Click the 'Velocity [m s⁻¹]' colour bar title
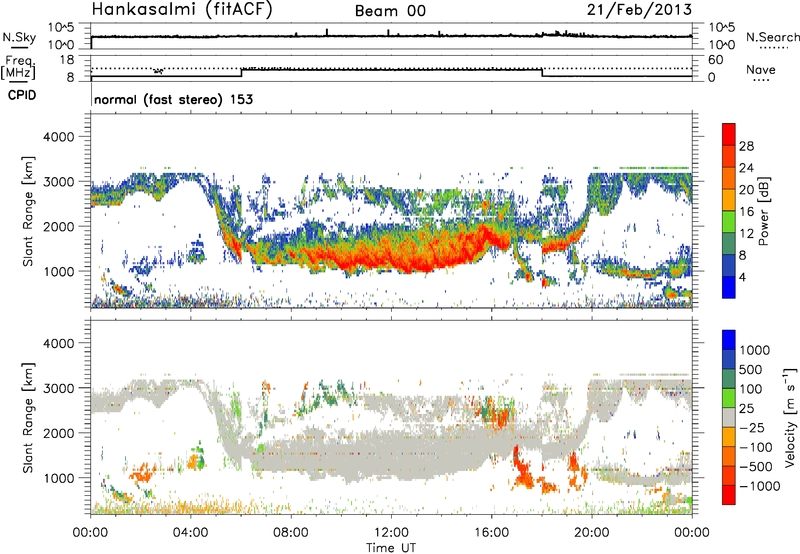This screenshot has height=554, width=800. (790, 417)
